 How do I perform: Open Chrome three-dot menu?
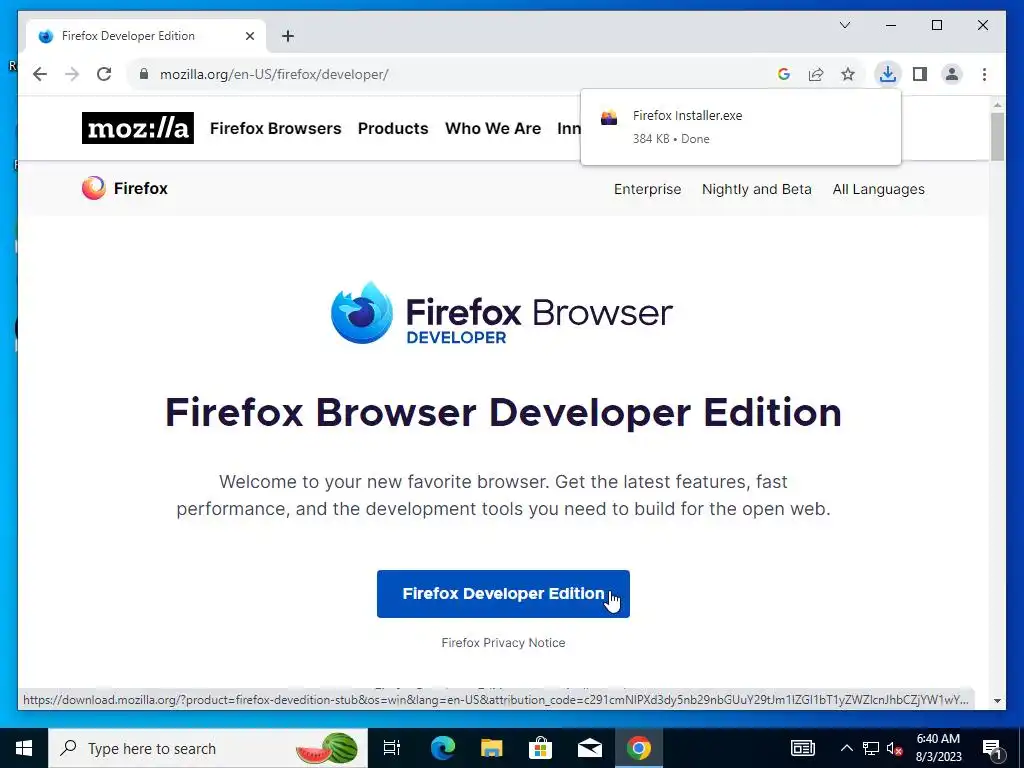click(x=984, y=74)
